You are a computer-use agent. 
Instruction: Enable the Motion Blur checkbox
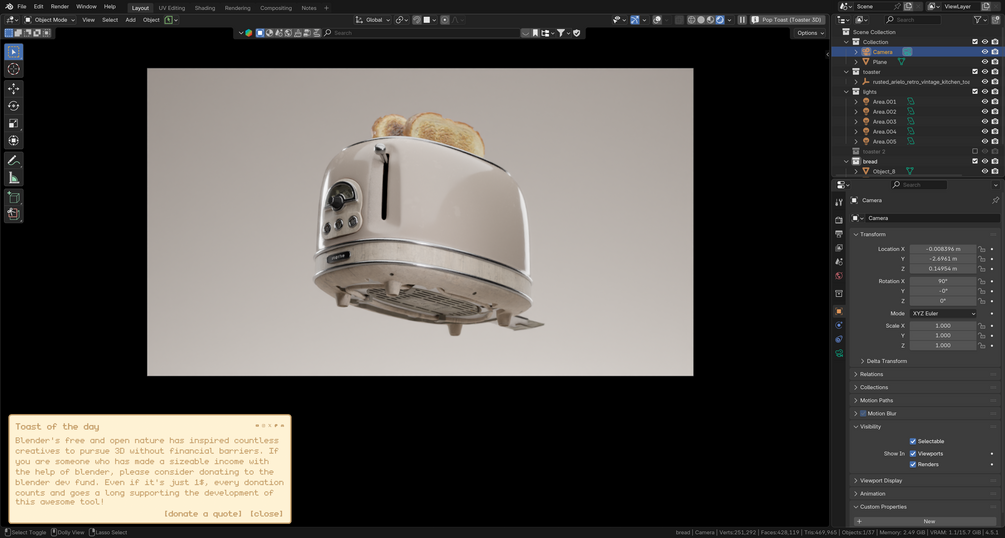coord(863,414)
